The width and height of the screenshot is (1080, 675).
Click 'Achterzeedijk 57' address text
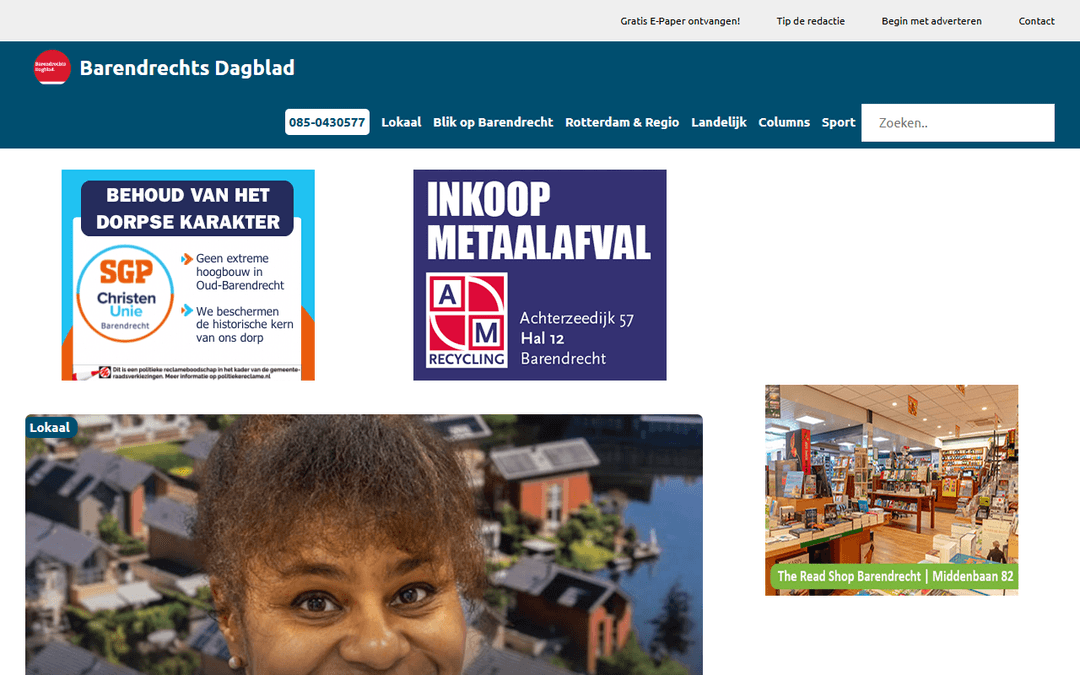577,318
